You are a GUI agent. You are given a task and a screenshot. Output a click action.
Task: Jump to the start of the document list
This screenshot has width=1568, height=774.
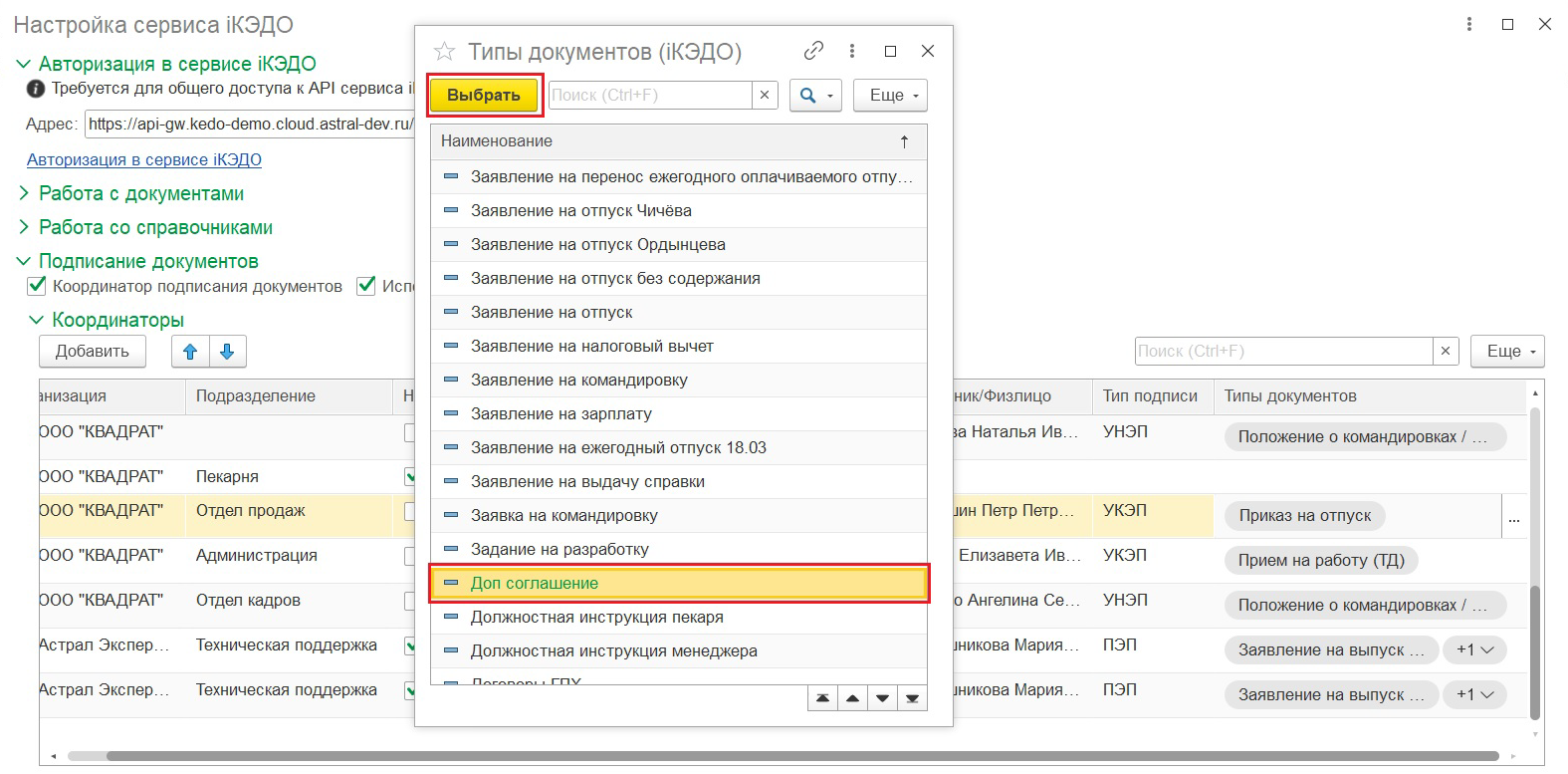pos(822,698)
